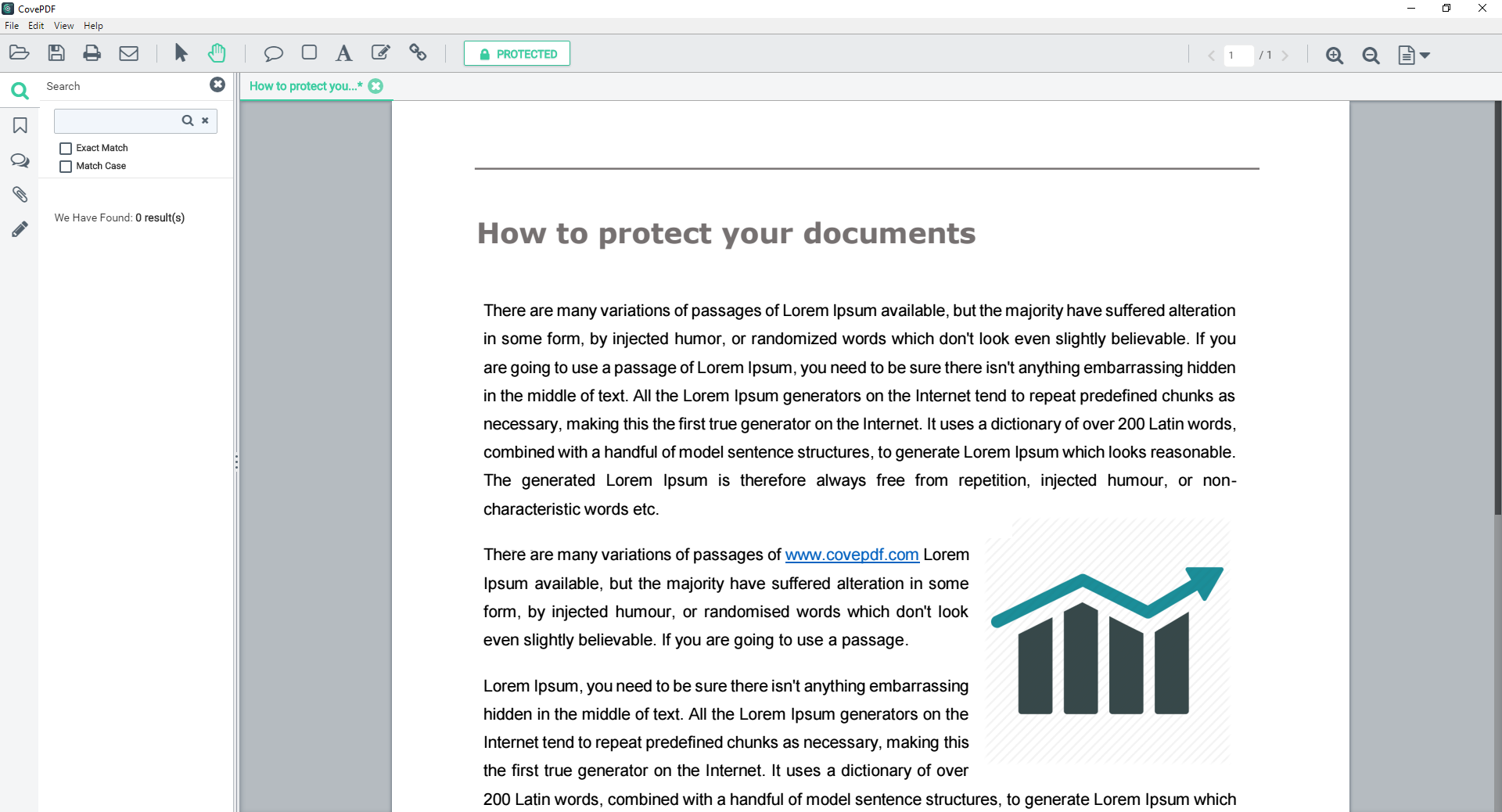
Task: Close the 'How to protect you...' tab
Action: coord(376,86)
